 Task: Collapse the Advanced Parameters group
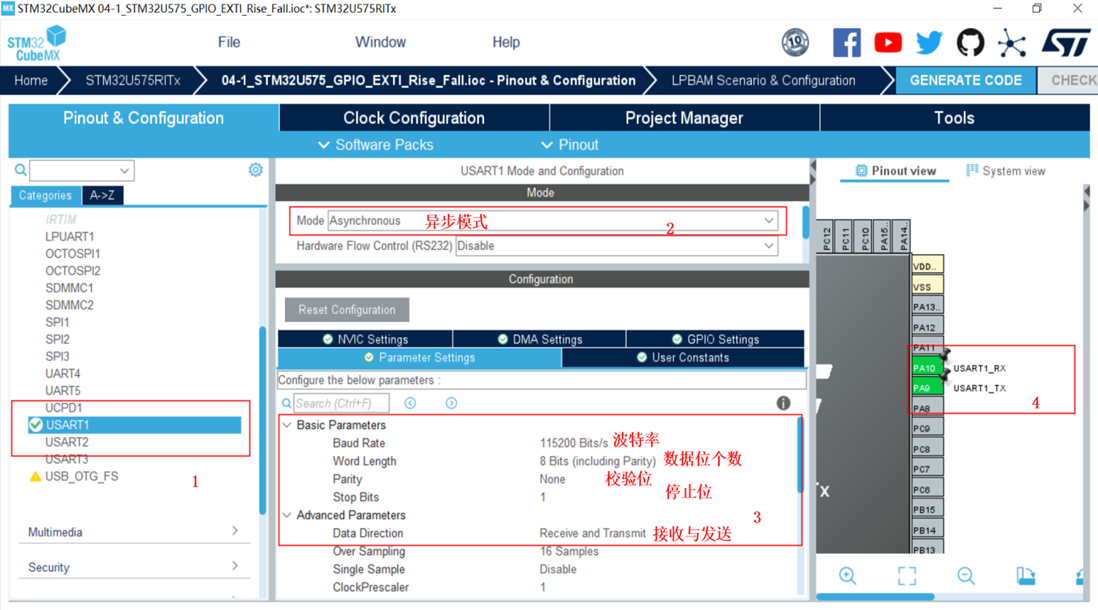point(287,515)
